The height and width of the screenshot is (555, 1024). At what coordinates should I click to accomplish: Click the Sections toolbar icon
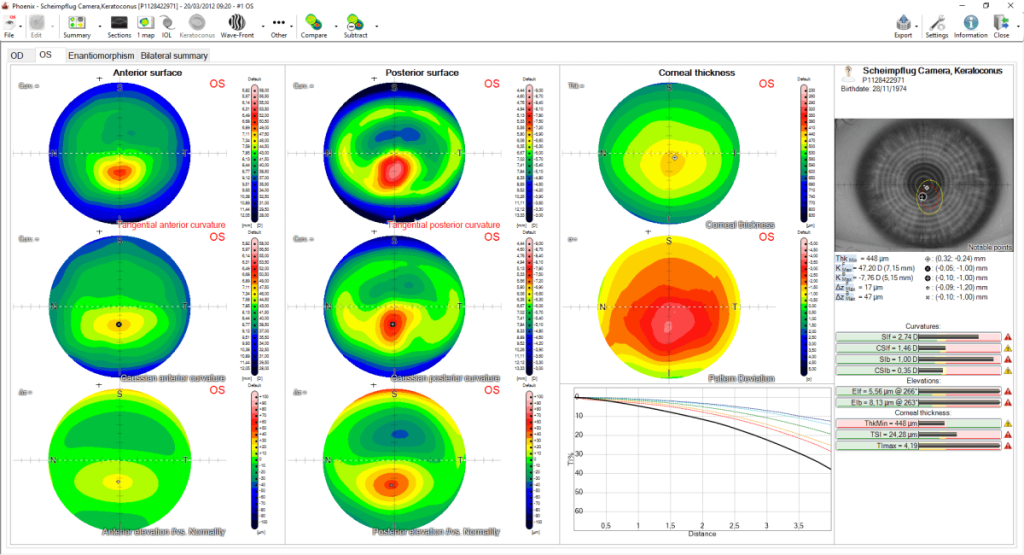pyautogui.click(x=119, y=22)
